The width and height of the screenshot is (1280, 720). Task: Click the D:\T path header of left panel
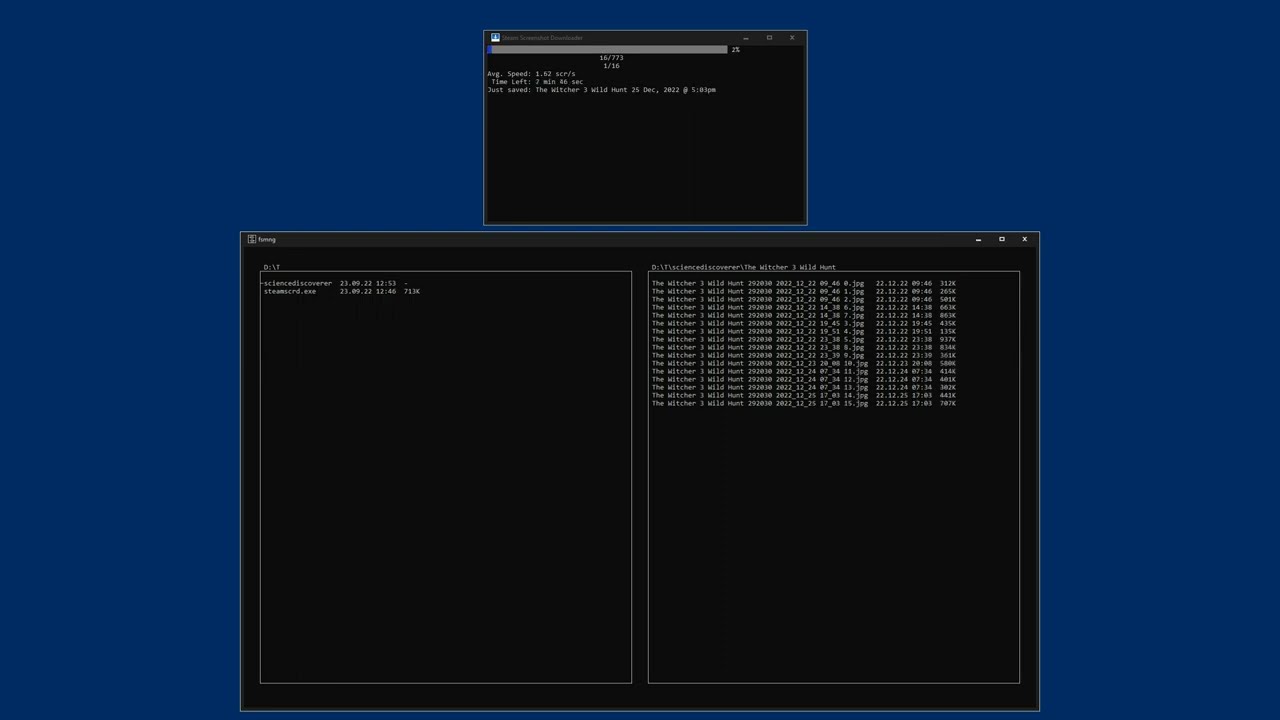(x=272, y=267)
